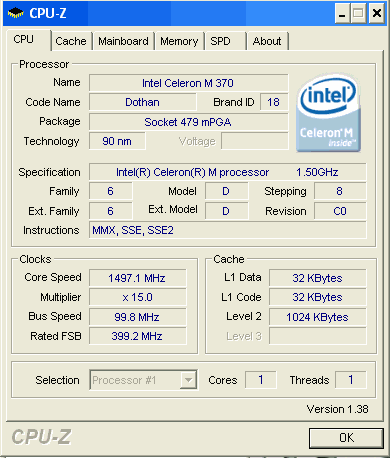Viewport: 390px width, 458px height.
Task: Click the CPU-Z logo at bottom left
Action: pos(41,437)
